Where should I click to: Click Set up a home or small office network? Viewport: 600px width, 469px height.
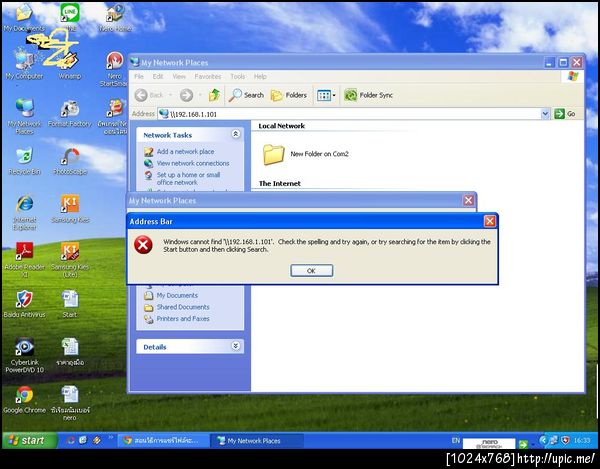pos(188,179)
